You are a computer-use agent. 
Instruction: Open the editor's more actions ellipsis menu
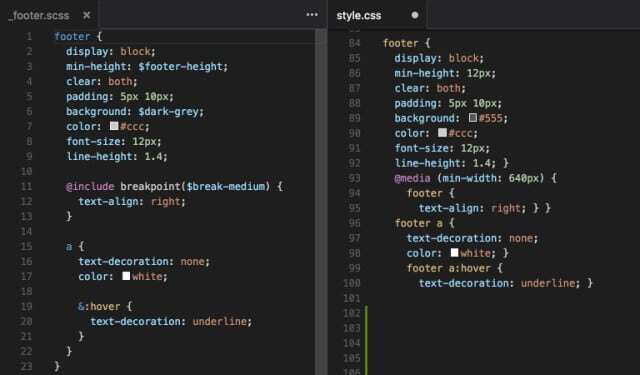tap(312, 15)
